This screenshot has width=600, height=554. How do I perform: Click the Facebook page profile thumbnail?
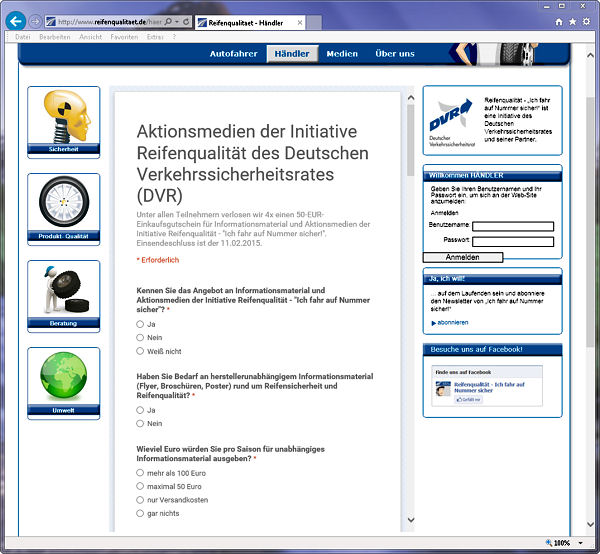point(443,388)
